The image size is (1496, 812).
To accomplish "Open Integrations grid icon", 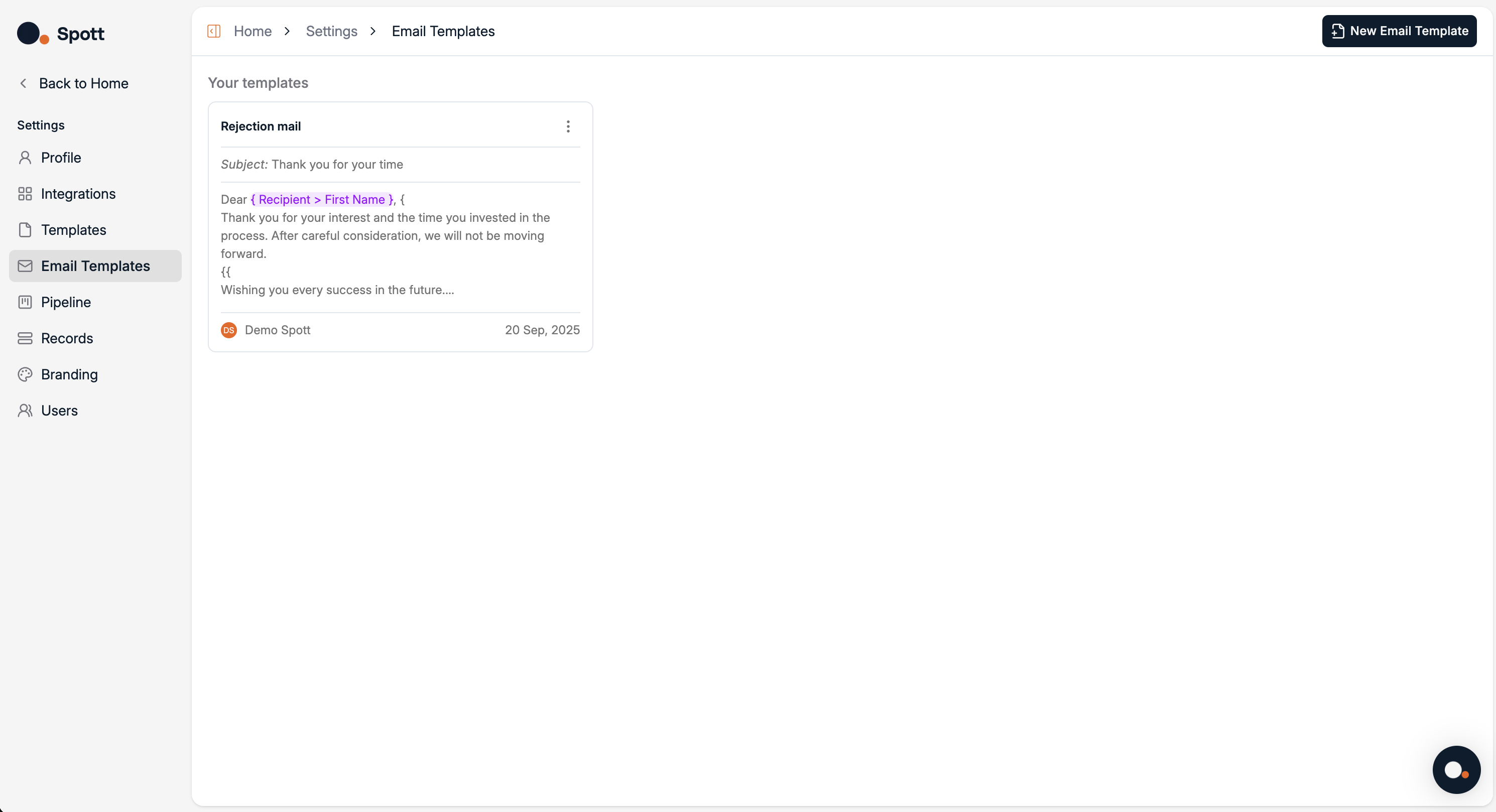I will click(x=25, y=194).
